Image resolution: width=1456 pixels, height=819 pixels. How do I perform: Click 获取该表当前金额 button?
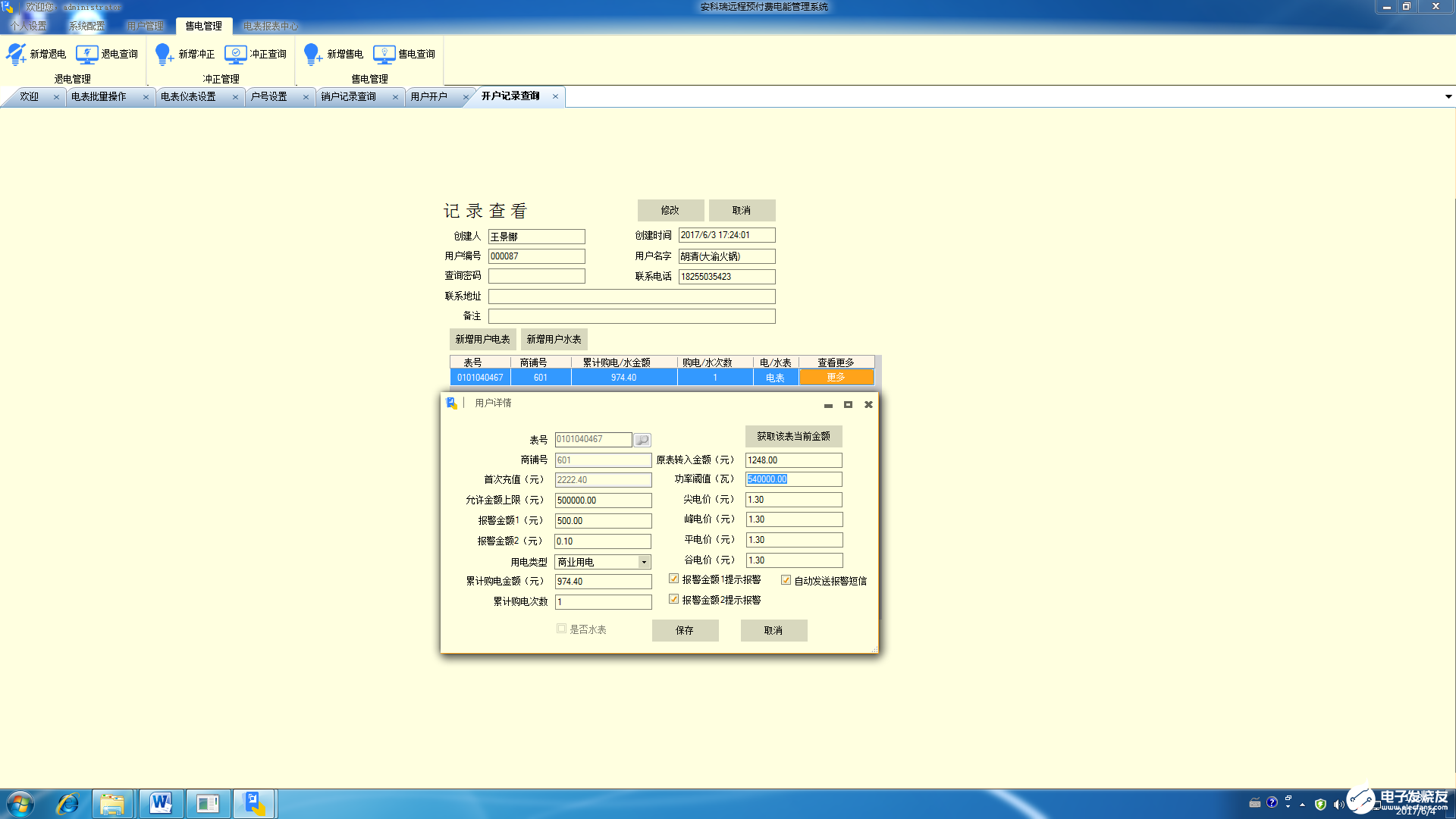pyautogui.click(x=793, y=436)
